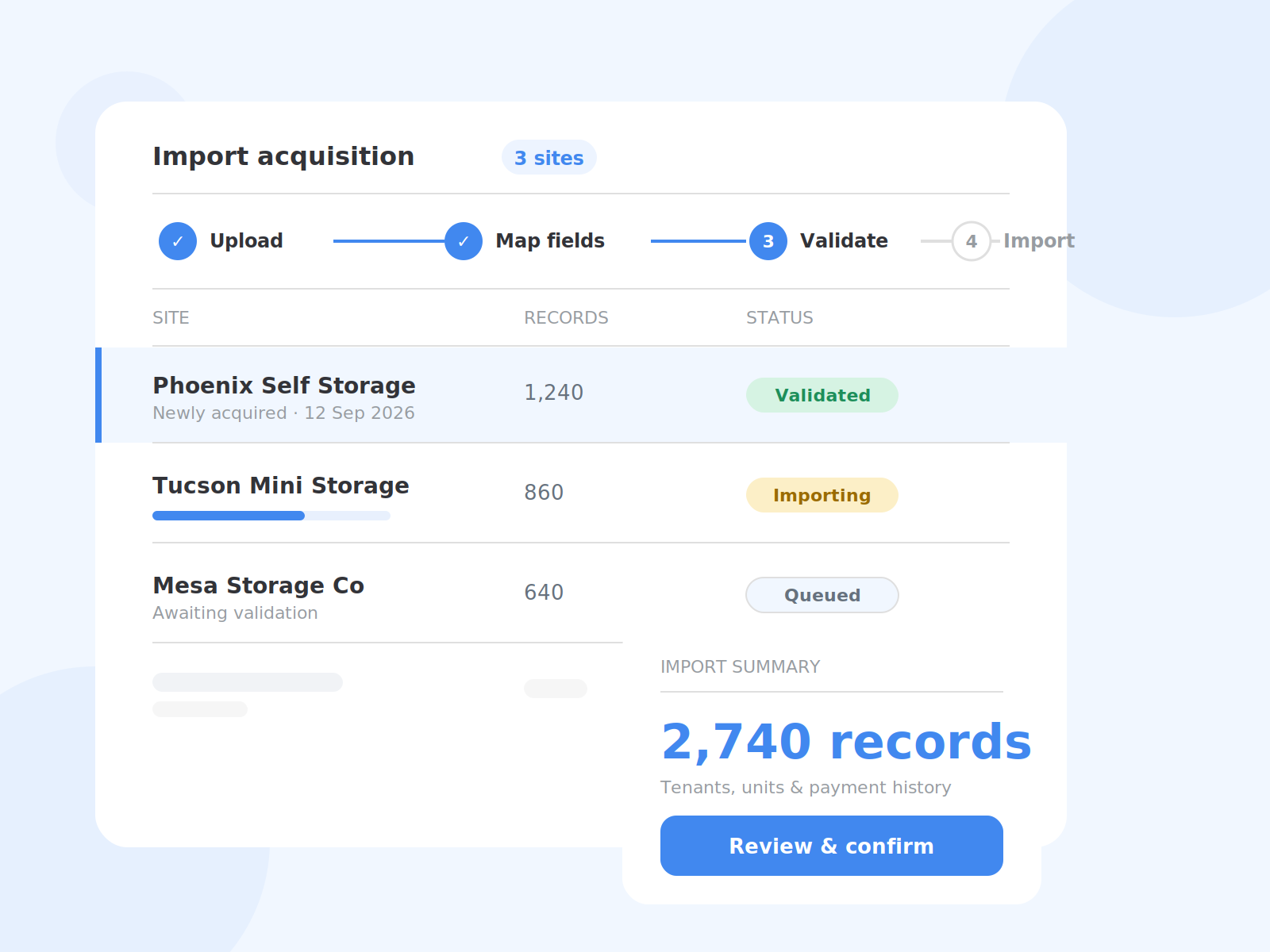Select the Mesa Storage Co row title
Image resolution: width=1270 pixels, height=952 pixels.
point(259,585)
